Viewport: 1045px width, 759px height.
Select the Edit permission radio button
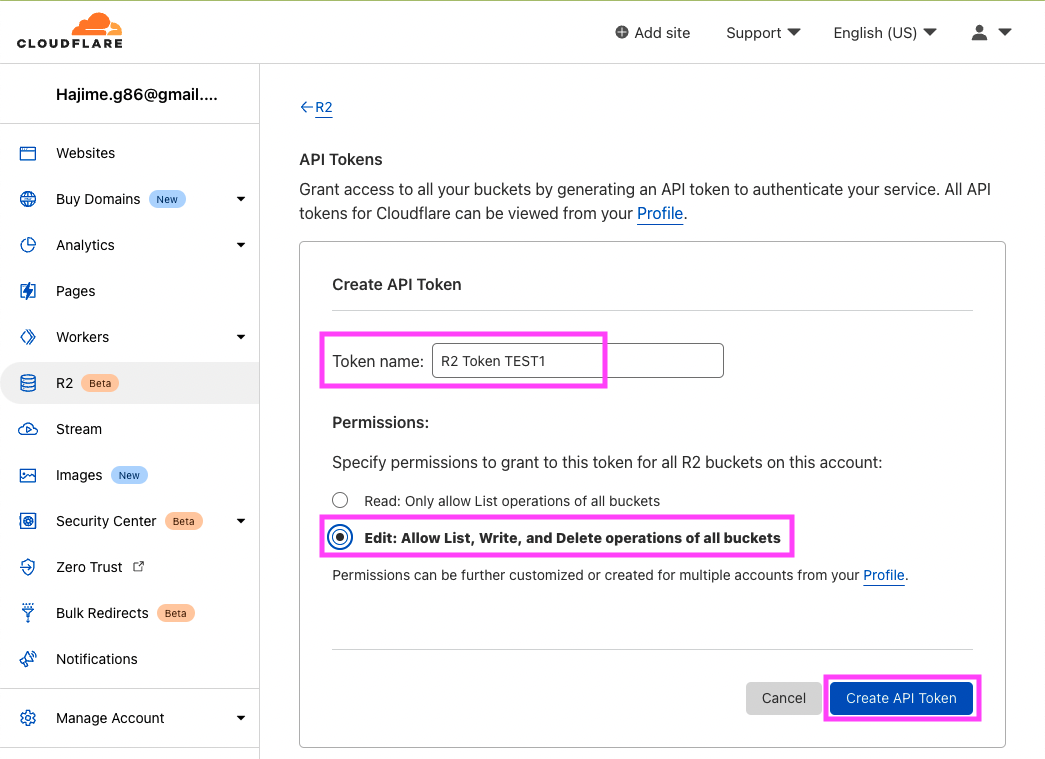coord(340,537)
